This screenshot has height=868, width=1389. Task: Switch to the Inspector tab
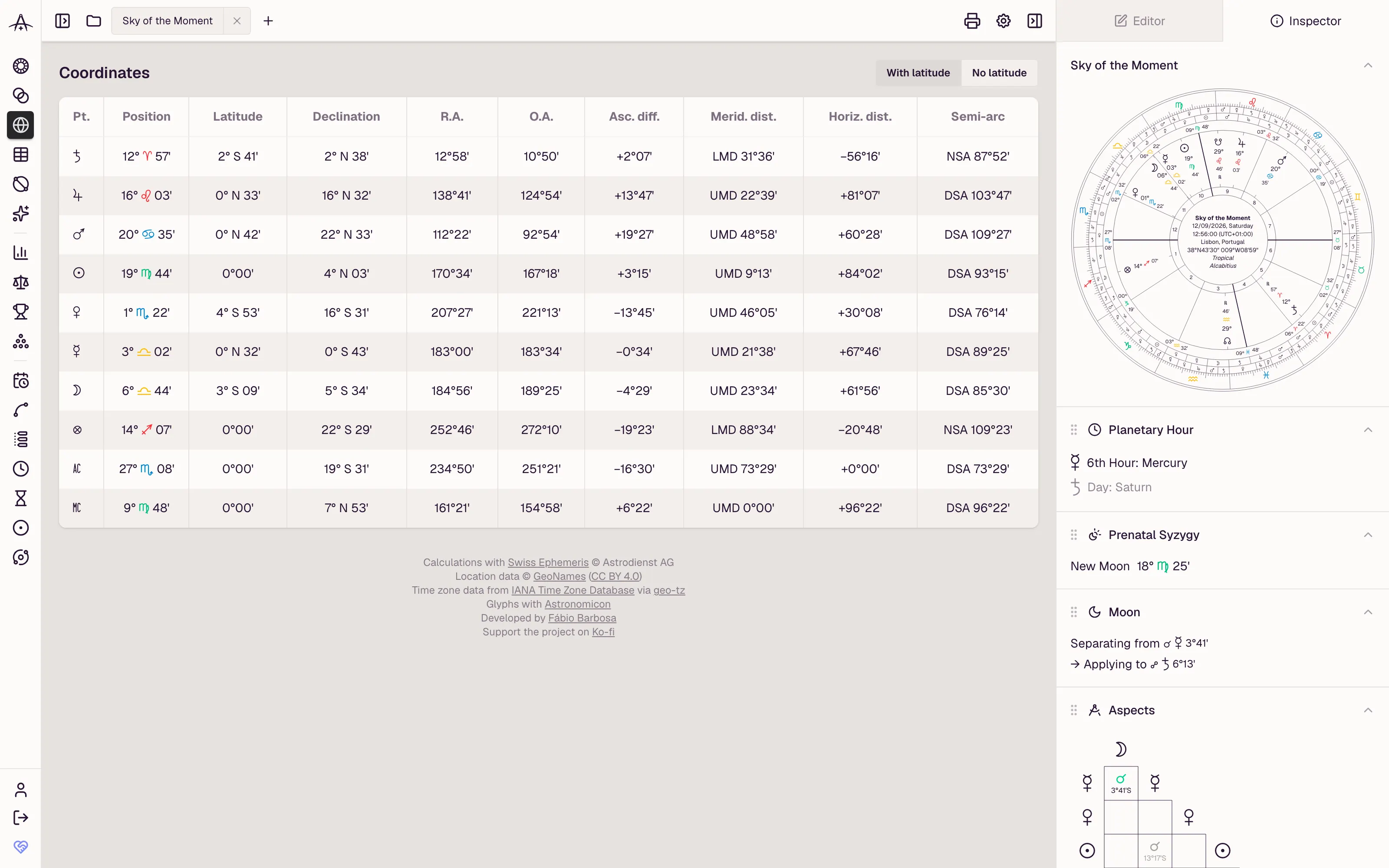[1306, 21]
